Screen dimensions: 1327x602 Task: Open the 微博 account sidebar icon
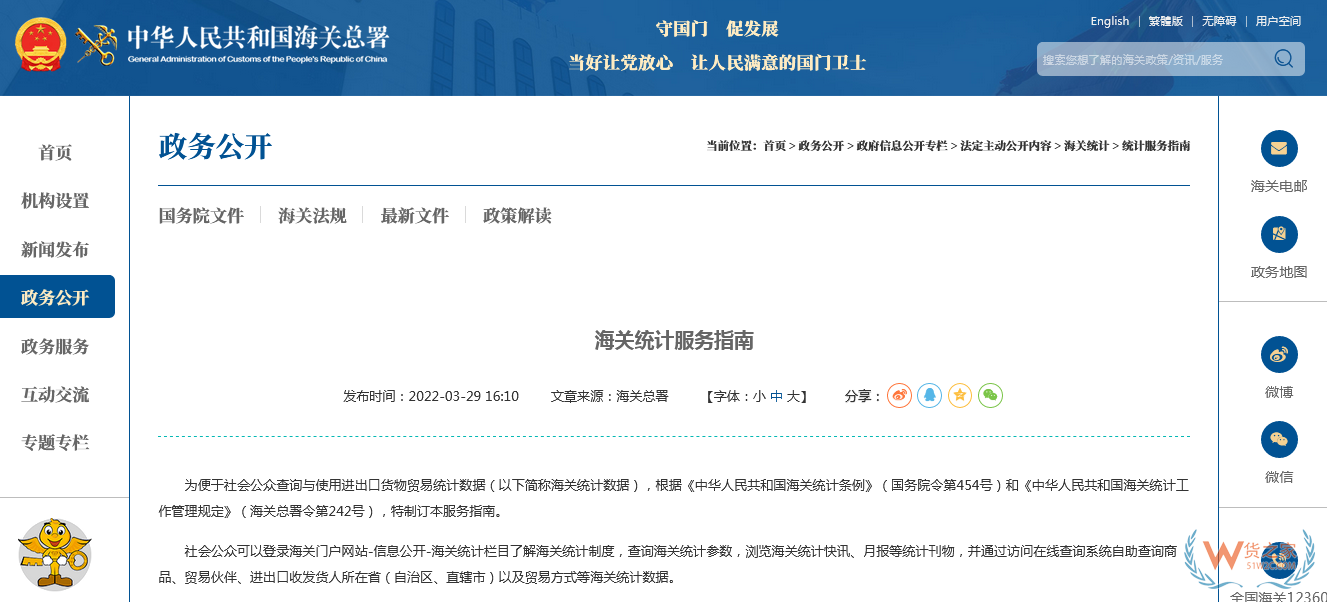(x=1279, y=355)
